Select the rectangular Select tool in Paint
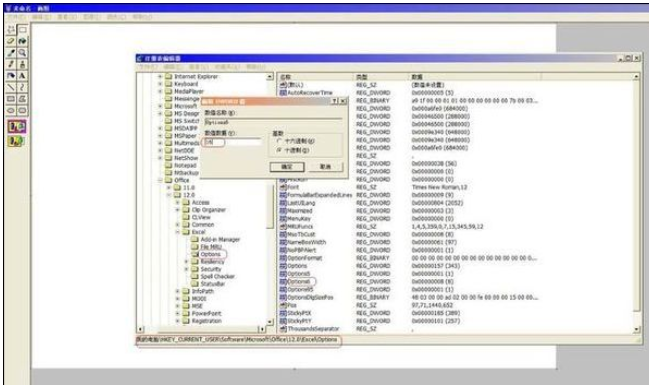Image resolution: width=649 pixels, height=385 pixels. (22, 29)
